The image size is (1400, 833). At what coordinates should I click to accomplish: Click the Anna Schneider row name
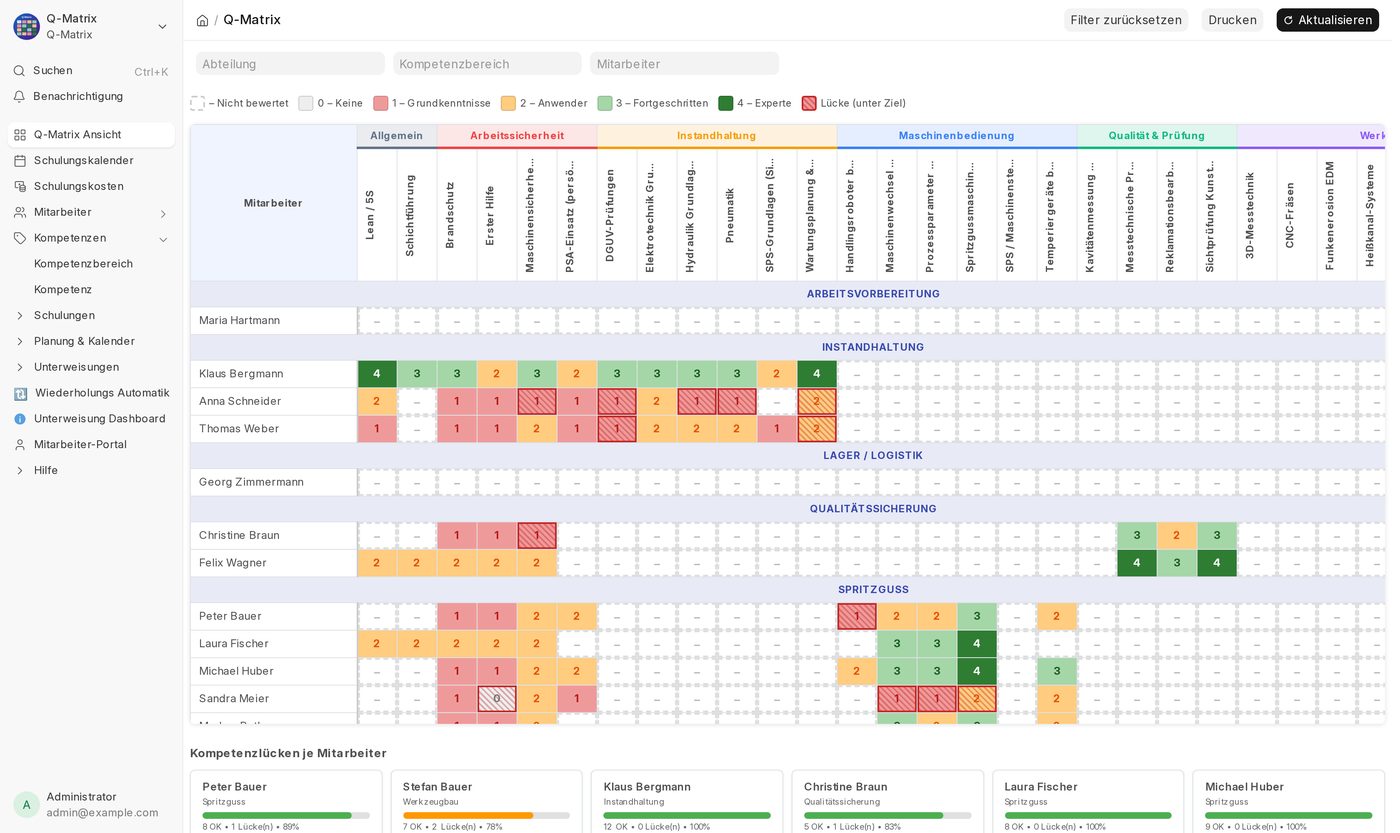[x=240, y=402]
